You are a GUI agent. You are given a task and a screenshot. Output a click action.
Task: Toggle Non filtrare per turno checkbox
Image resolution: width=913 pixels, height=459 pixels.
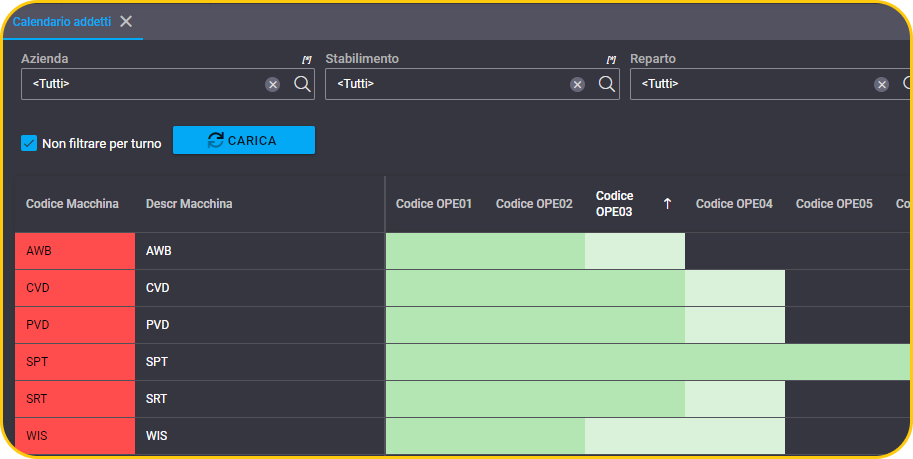click(29, 143)
